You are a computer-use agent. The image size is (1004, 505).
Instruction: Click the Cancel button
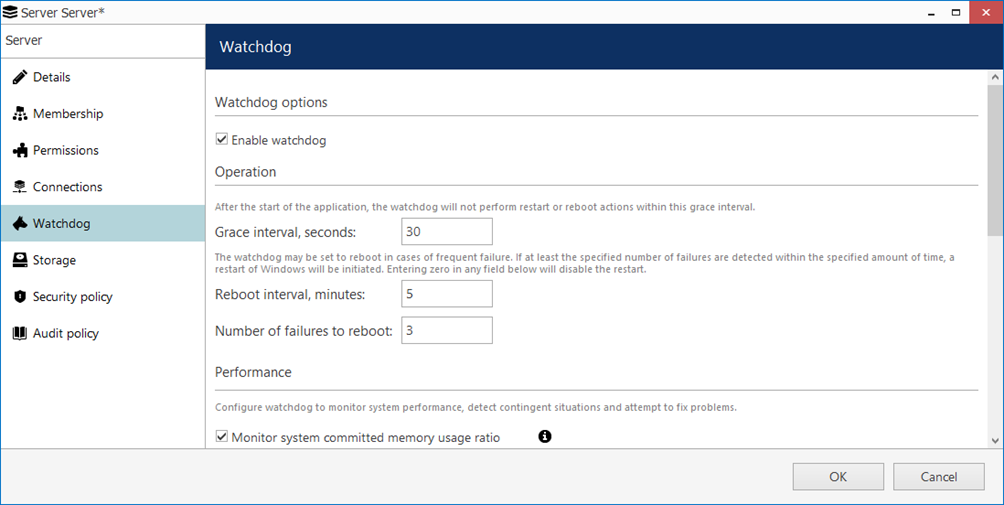tap(938, 477)
